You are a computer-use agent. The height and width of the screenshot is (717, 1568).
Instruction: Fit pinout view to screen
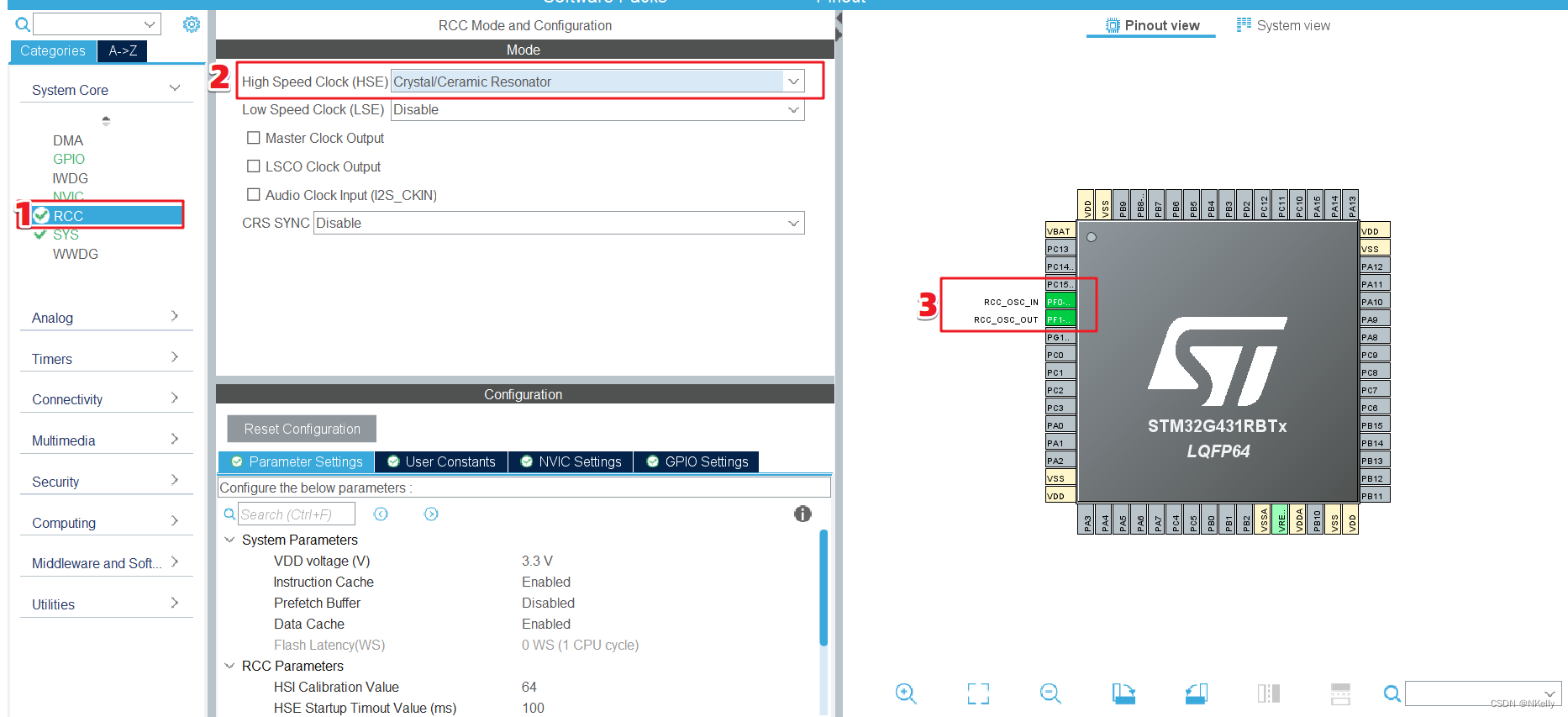(x=978, y=693)
